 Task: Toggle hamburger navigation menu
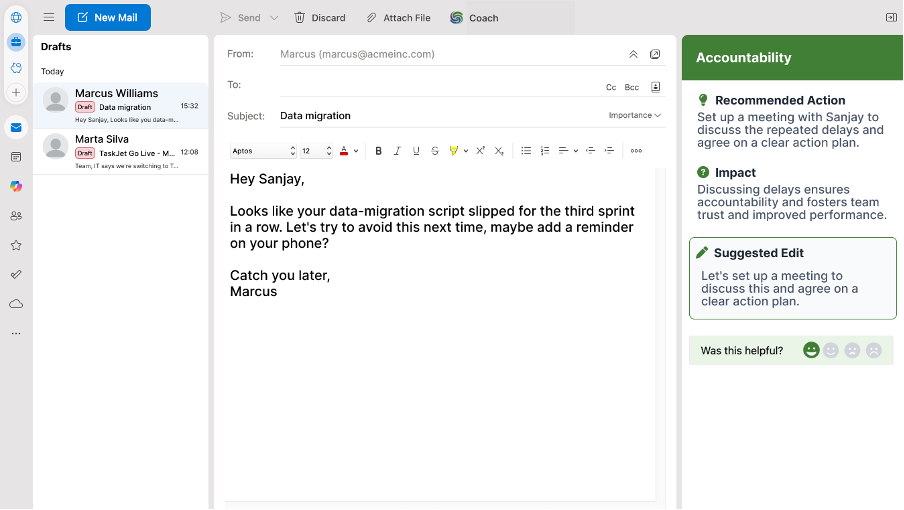[49, 18]
